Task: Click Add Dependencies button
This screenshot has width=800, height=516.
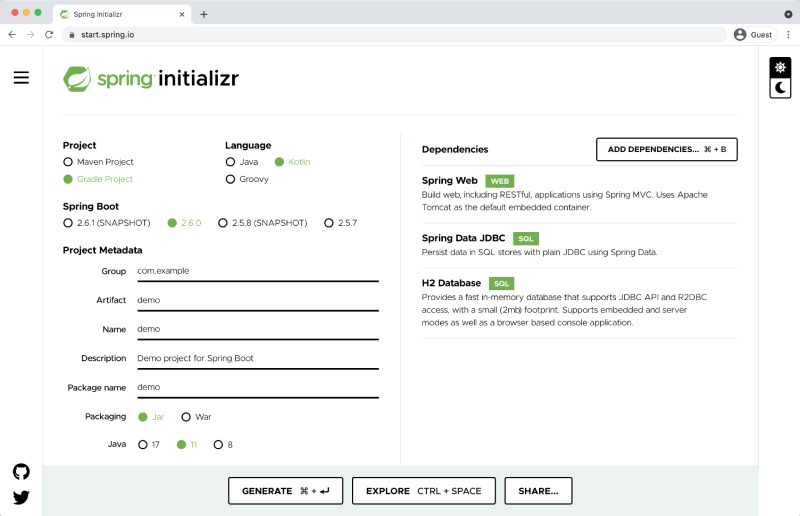Action: pos(666,150)
